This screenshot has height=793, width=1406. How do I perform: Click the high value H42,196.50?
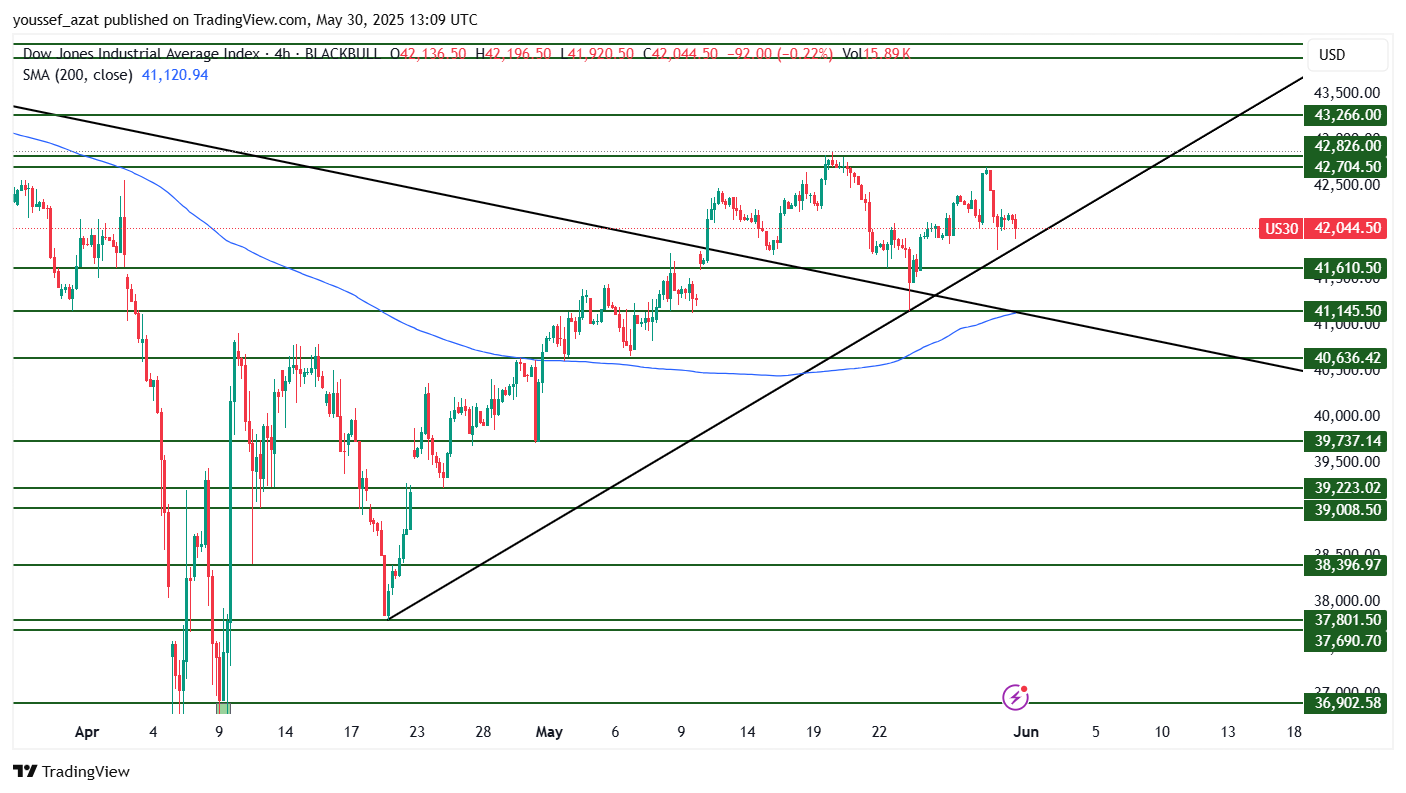click(513, 54)
